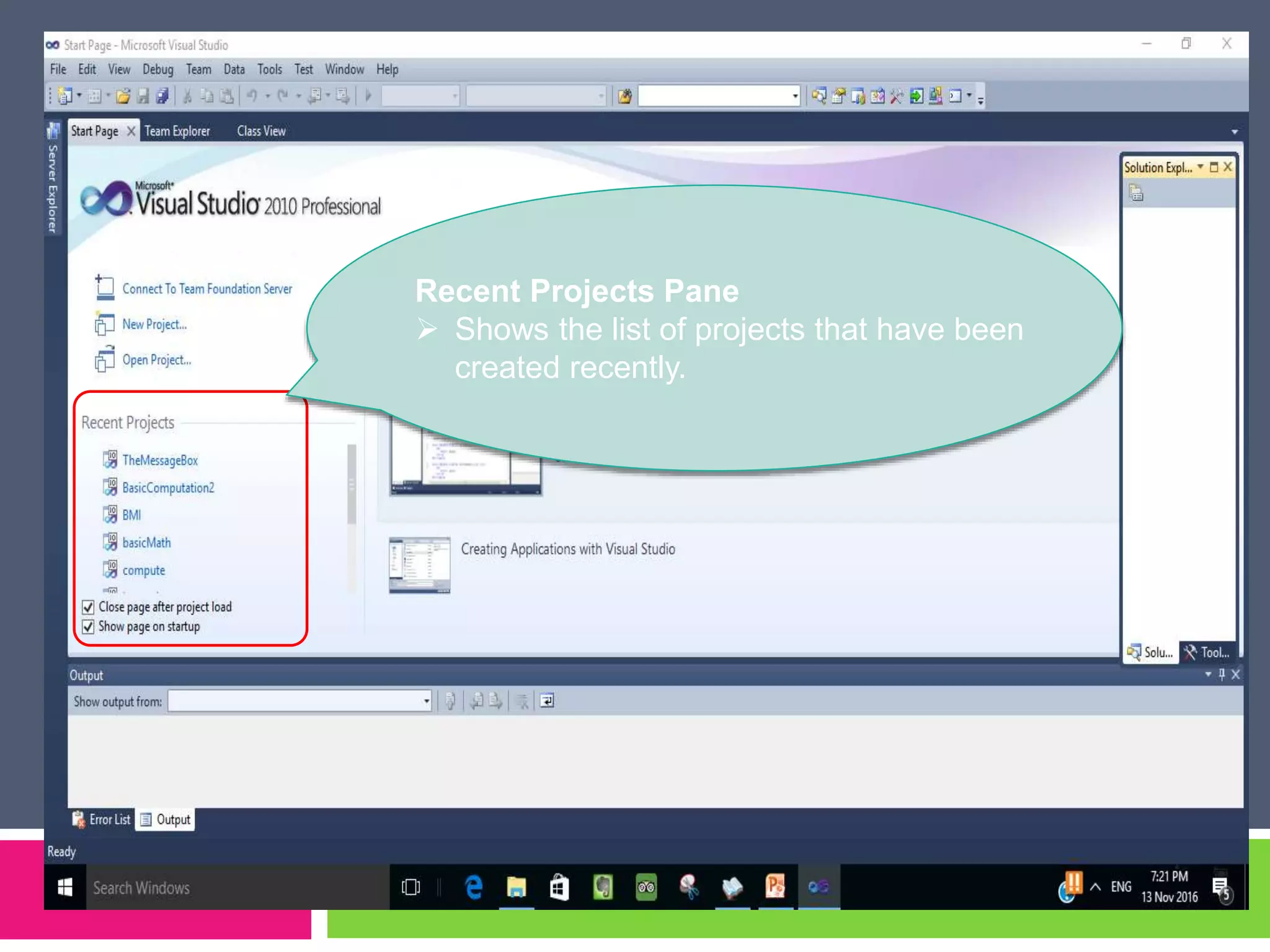Click Clear All icon in Output panel
1270x952 pixels.
[523, 701]
